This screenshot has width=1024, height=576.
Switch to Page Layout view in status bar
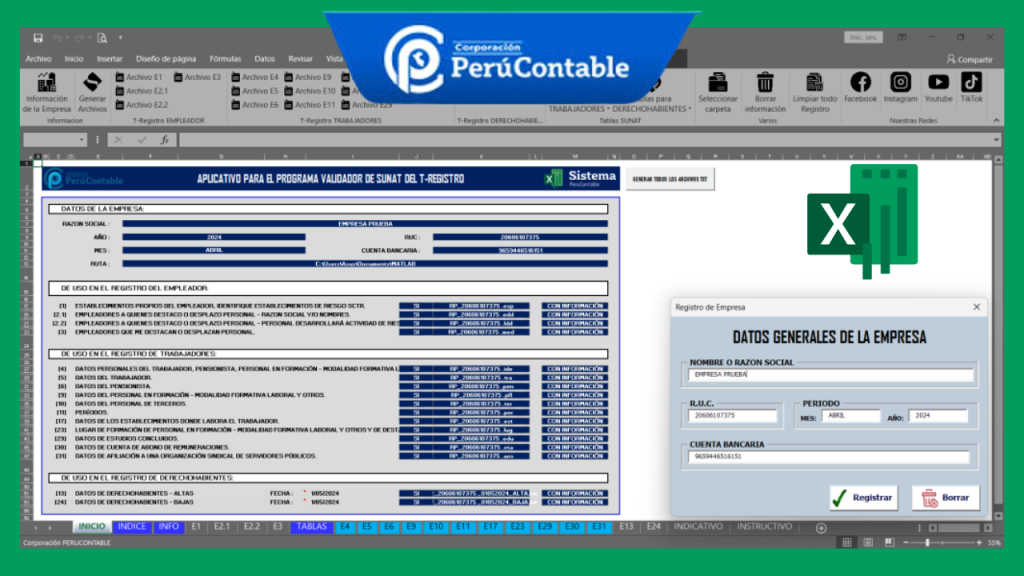click(x=868, y=543)
